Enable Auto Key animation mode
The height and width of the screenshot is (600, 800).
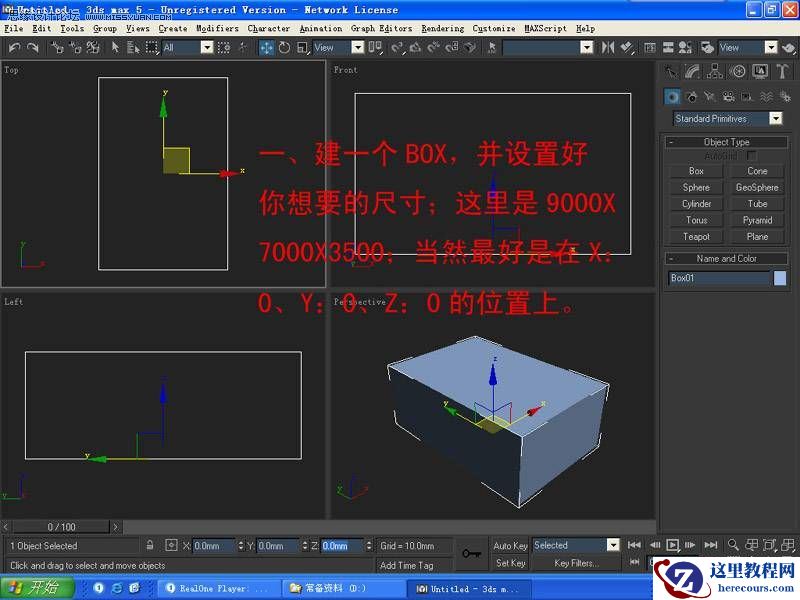point(512,545)
